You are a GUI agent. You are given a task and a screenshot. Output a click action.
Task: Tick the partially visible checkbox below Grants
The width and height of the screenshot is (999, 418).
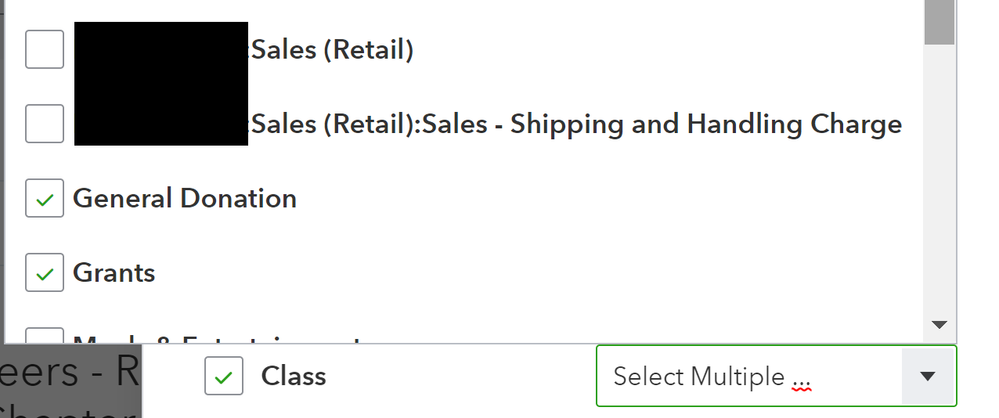pos(44,337)
